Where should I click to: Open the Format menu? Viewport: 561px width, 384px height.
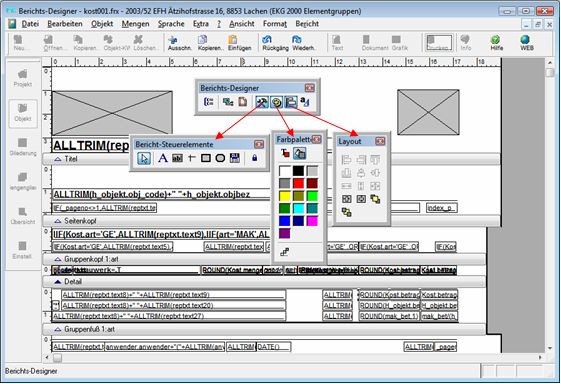[275, 24]
